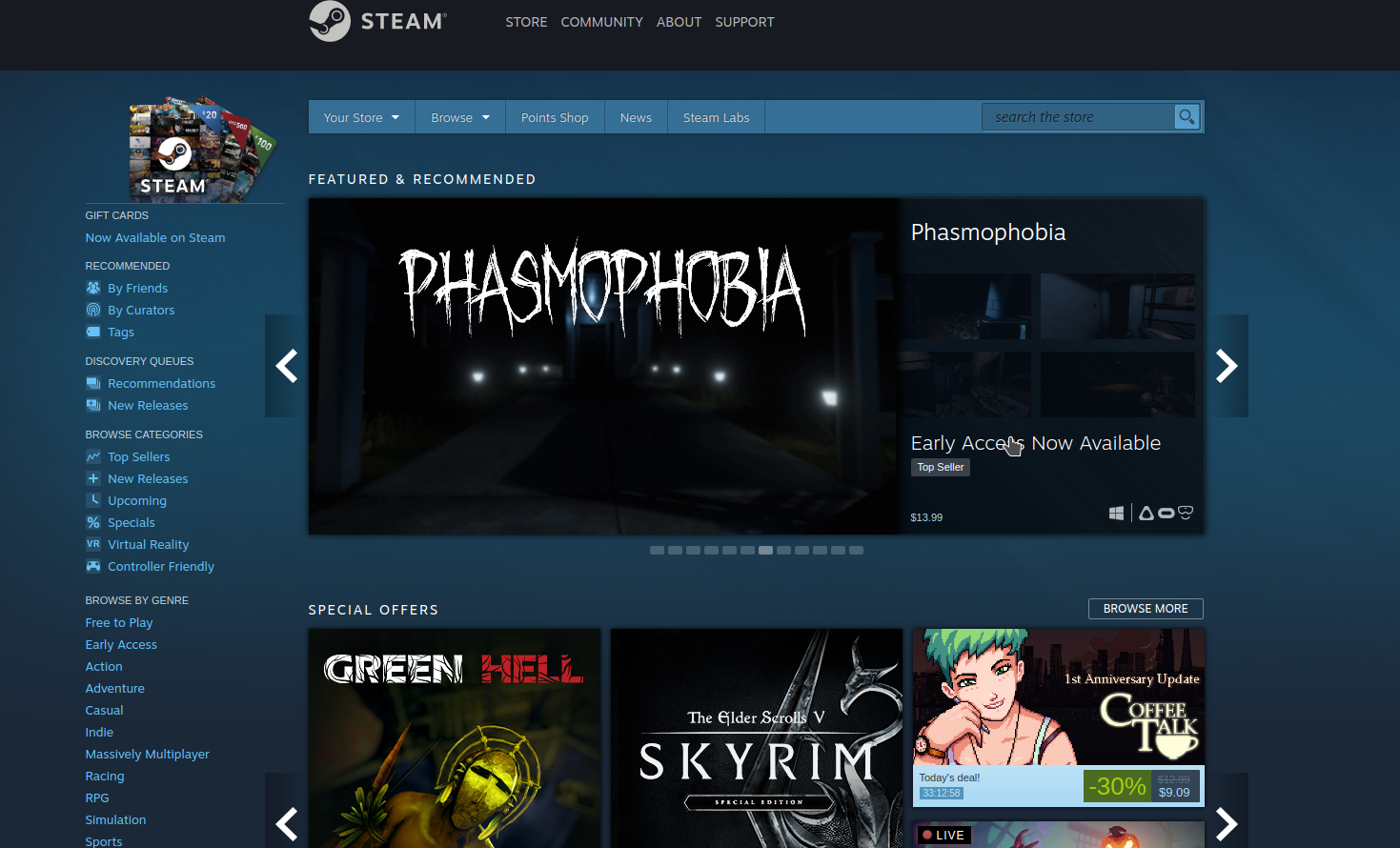Open the Green Hell special offer
This screenshot has width=1400, height=848.
pos(455,738)
